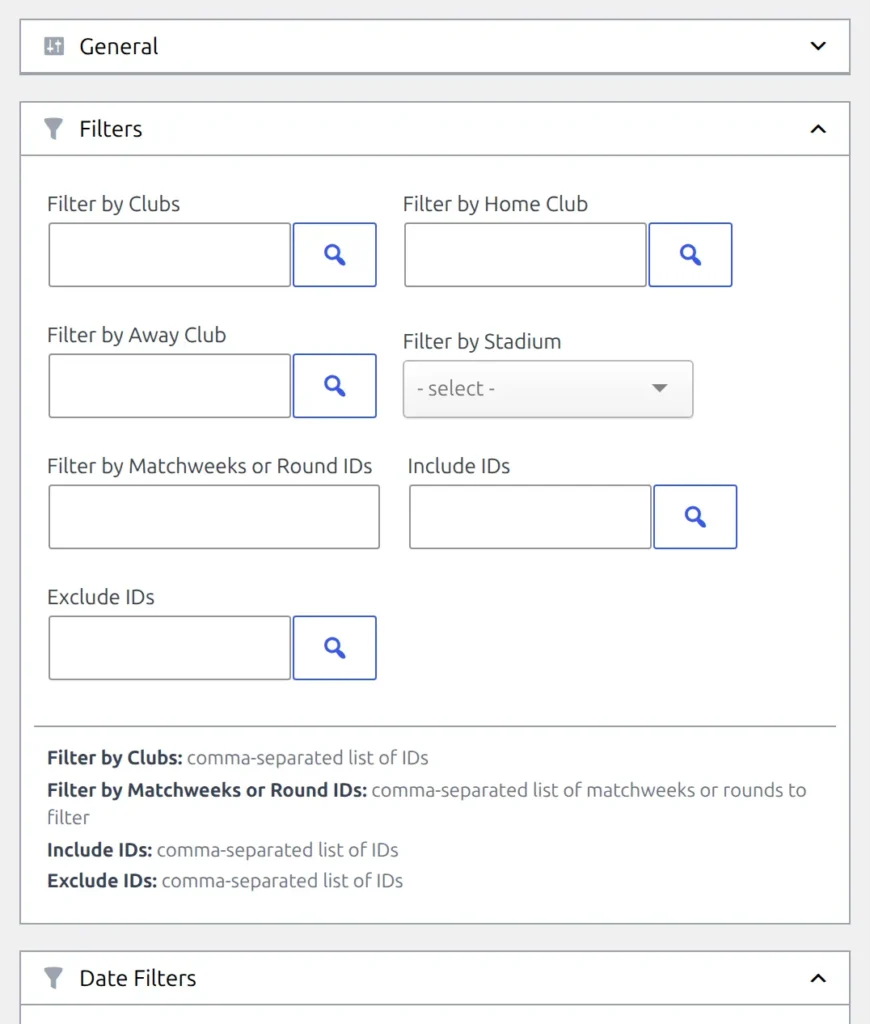Click the Filters section title

111,129
